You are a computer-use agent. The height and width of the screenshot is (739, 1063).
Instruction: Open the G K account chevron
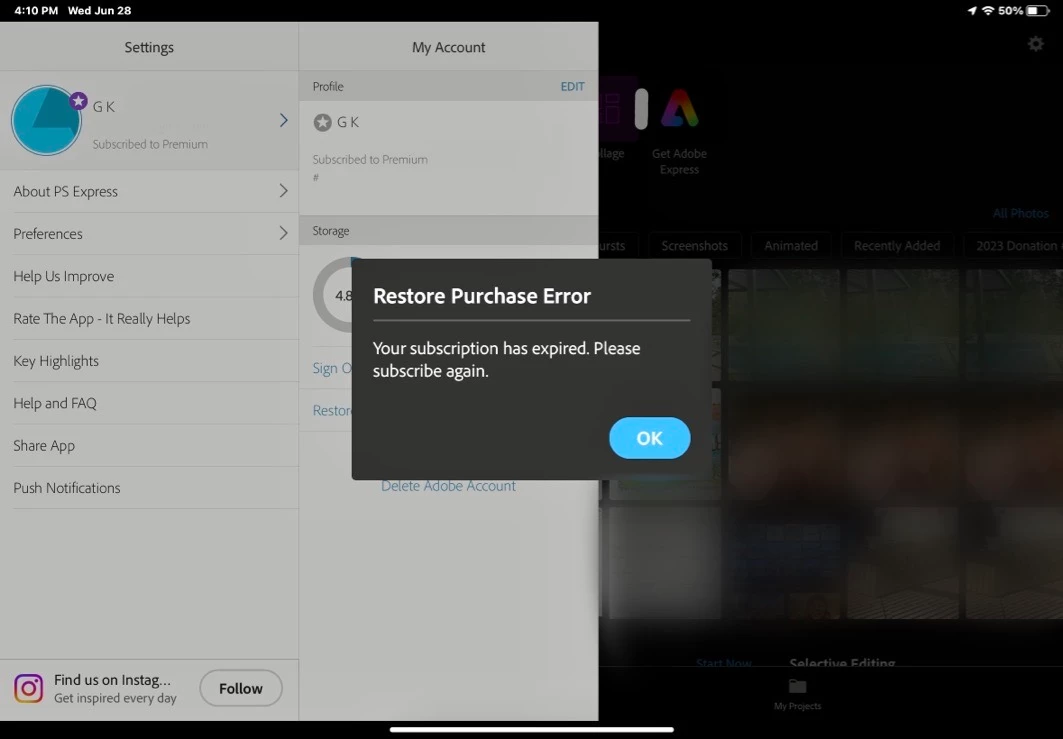click(x=283, y=120)
